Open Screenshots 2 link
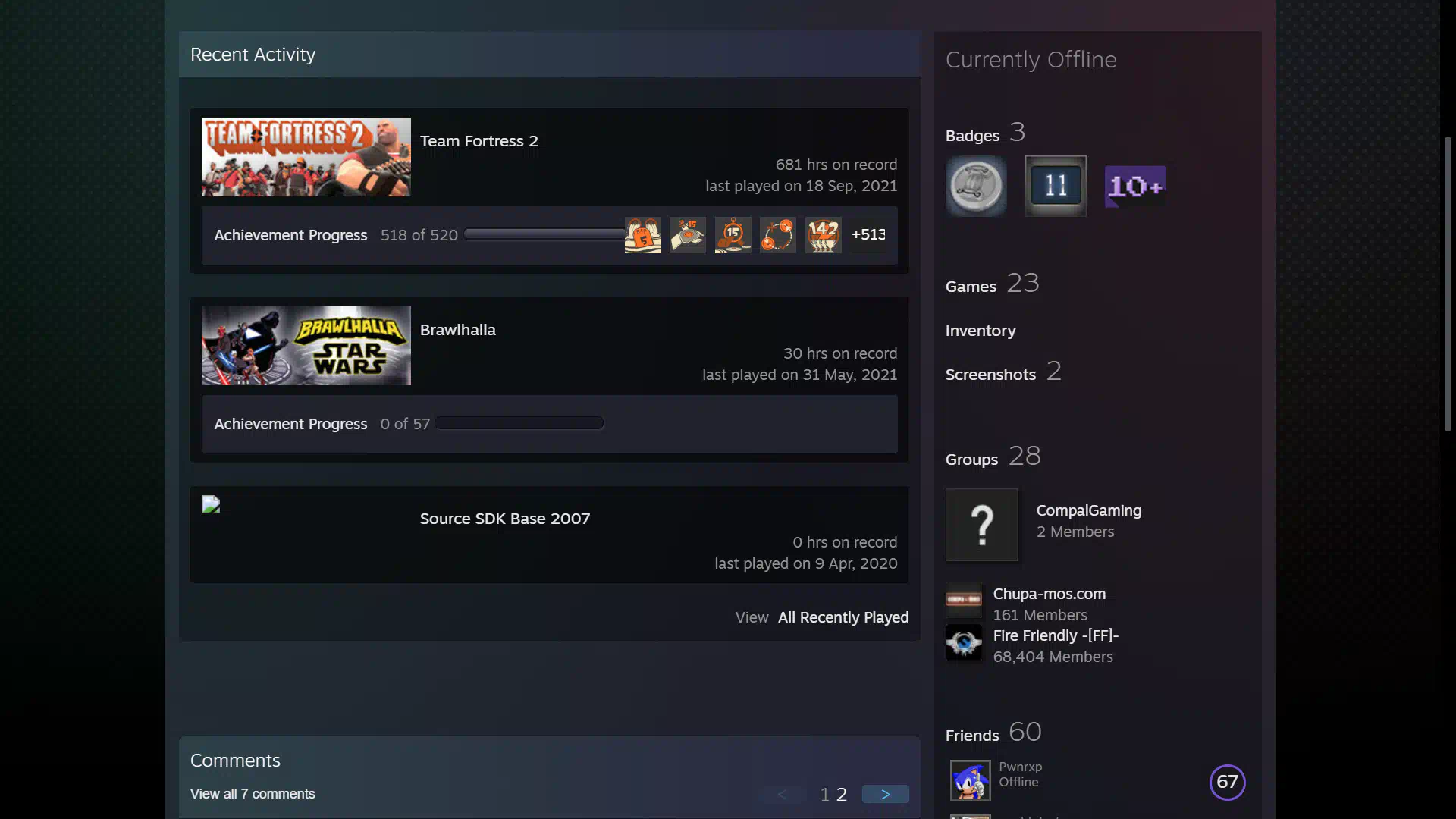Screen dimensions: 1456x819 point(1003,372)
